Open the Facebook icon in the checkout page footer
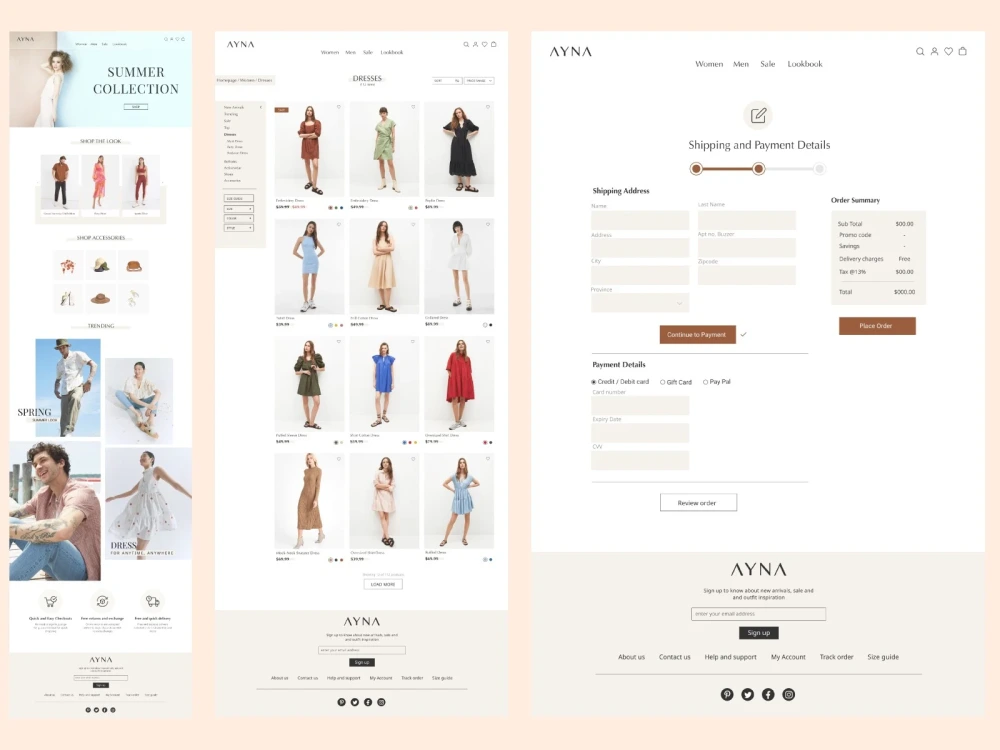Image resolution: width=1000 pixels, height=750 pixels. pos(768,695)
